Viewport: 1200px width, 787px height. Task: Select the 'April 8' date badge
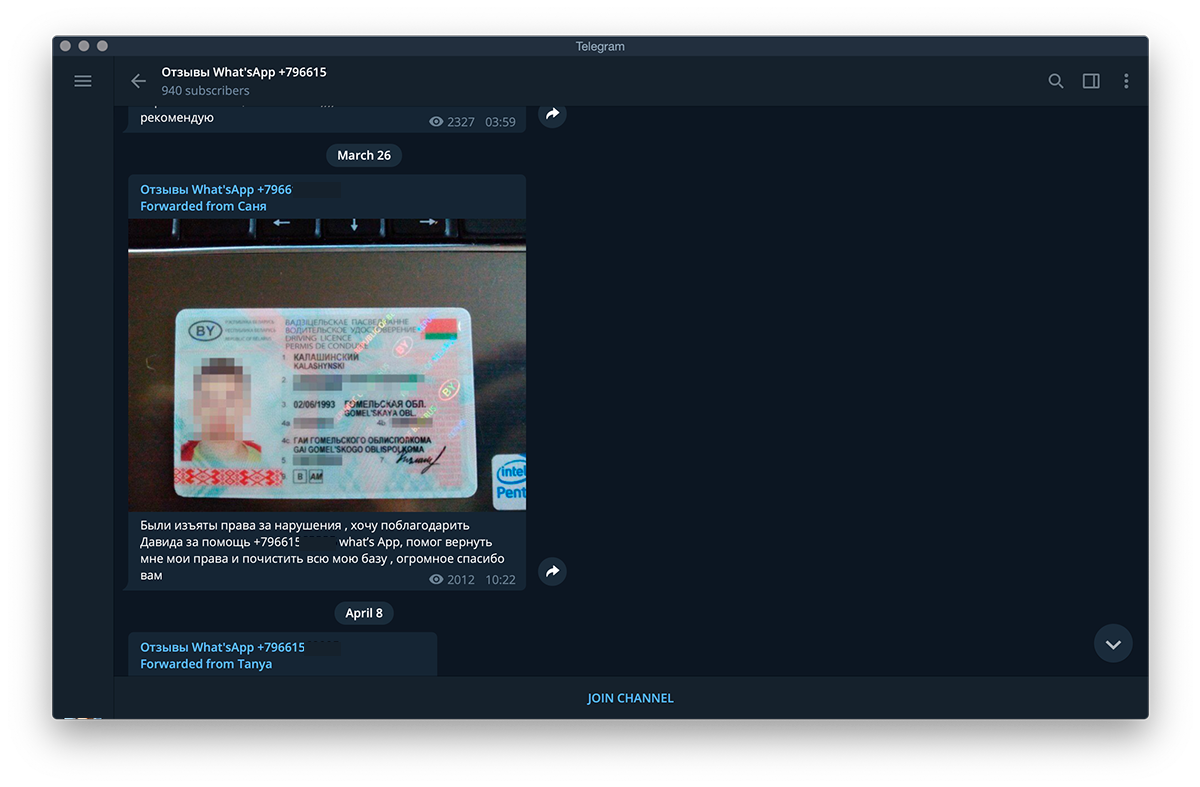364,613
